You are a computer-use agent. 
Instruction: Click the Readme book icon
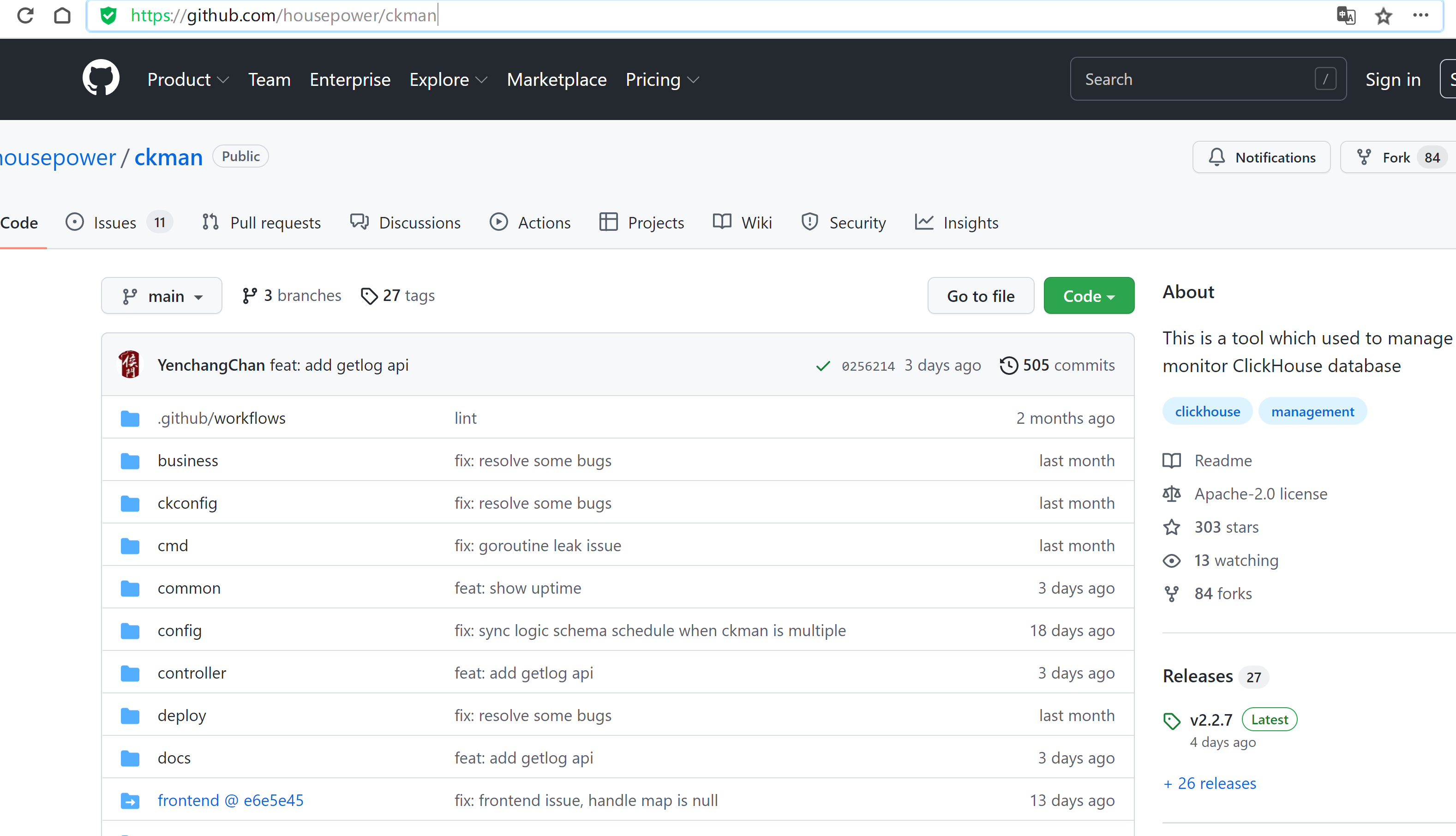(x=1171, y=461)
